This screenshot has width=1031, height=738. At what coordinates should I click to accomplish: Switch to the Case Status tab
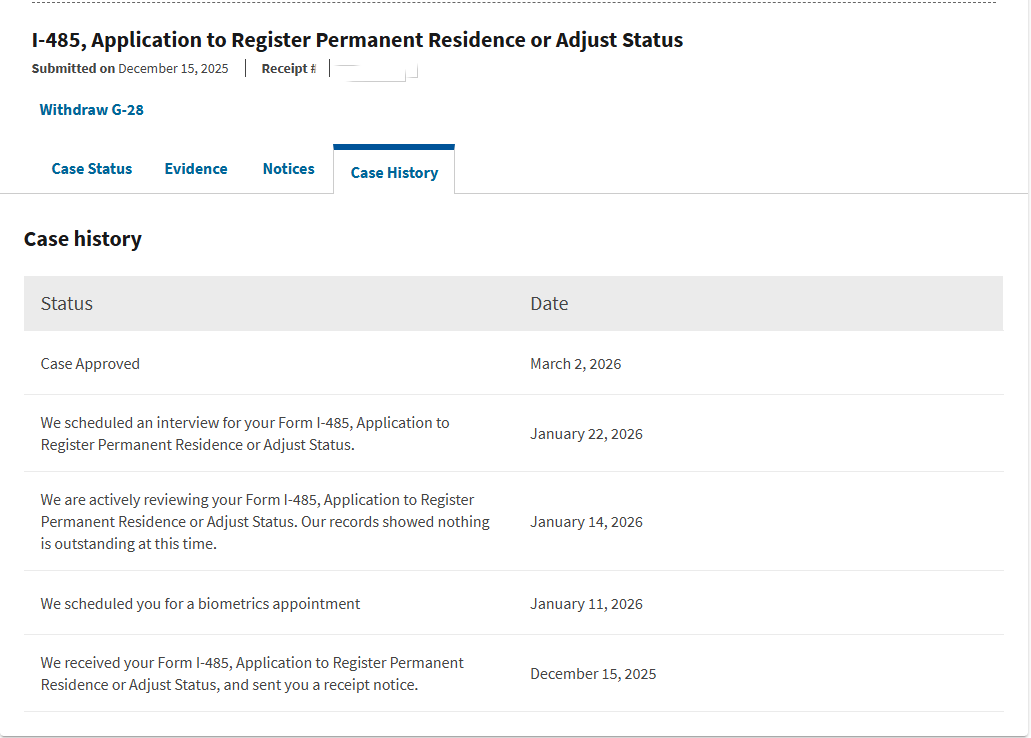[x=92, y=169]
